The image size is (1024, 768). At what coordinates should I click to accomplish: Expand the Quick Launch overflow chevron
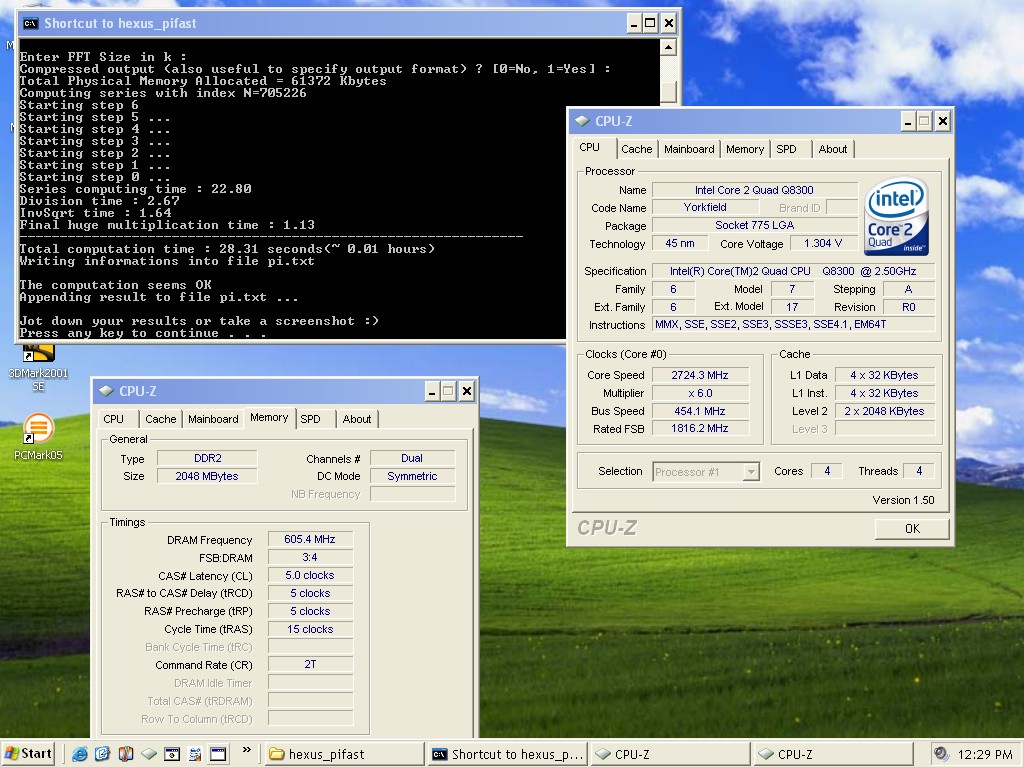coord(247,750)
